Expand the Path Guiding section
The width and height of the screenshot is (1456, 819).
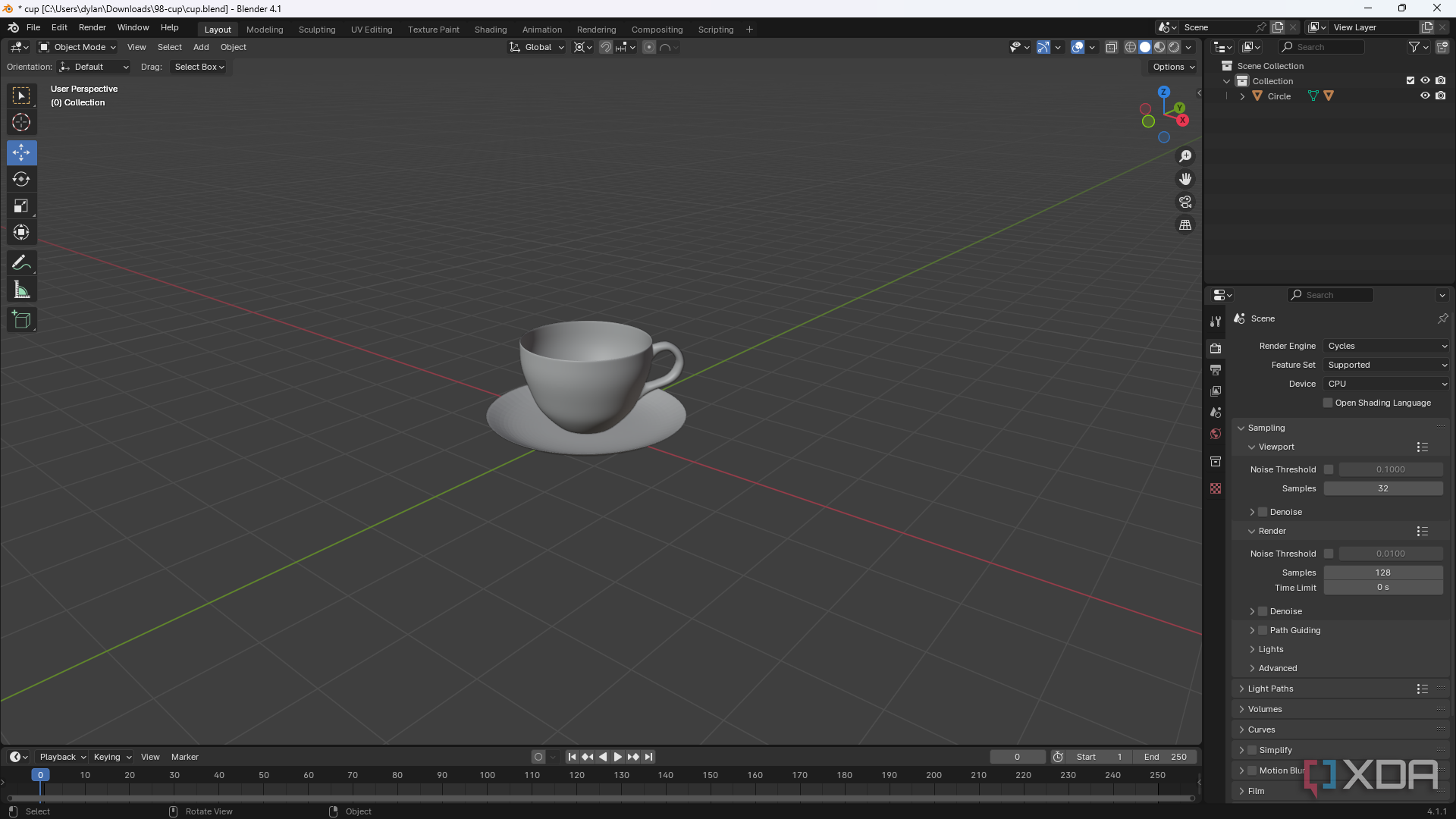1252,629
